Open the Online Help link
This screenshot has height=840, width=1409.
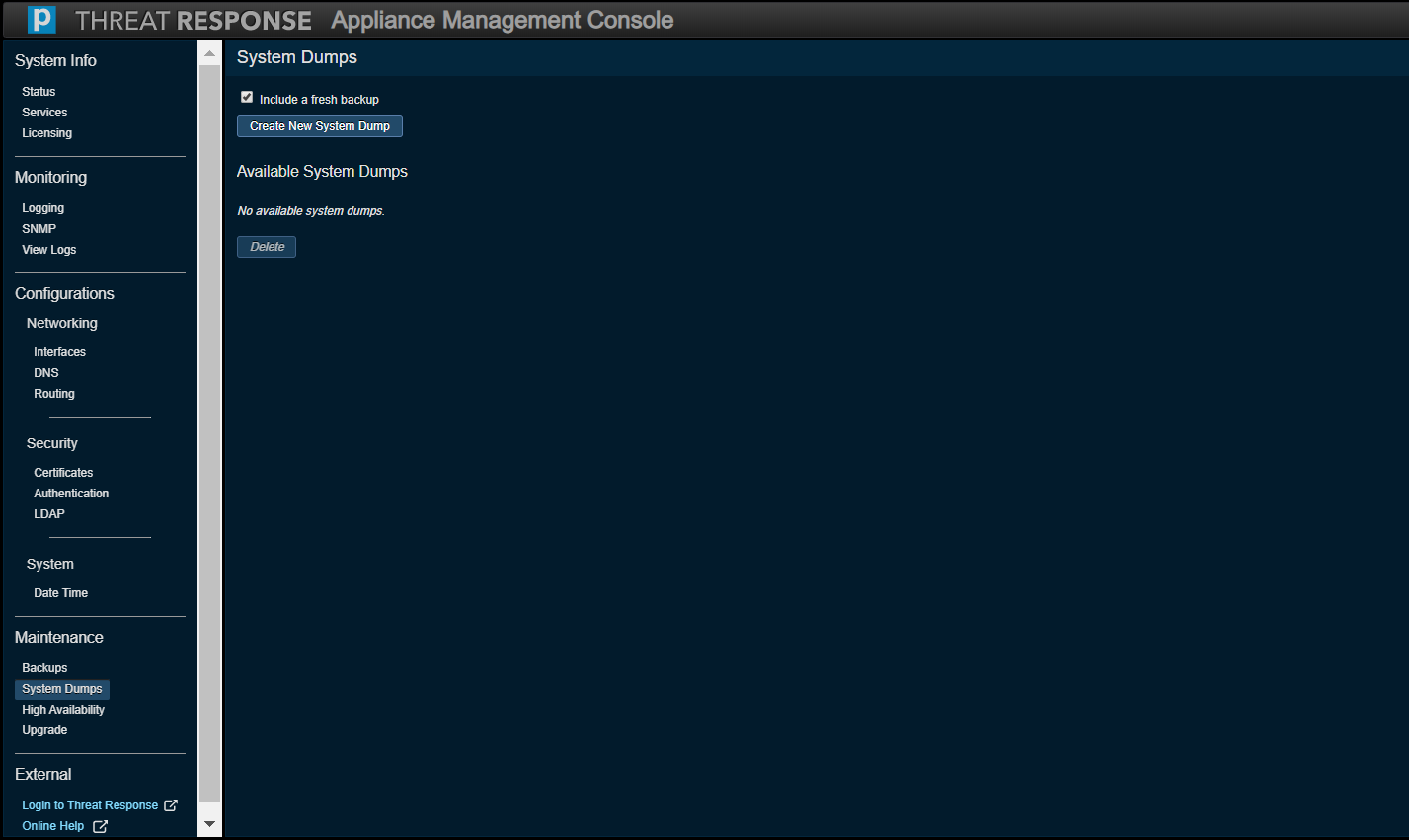coord(53,826)
